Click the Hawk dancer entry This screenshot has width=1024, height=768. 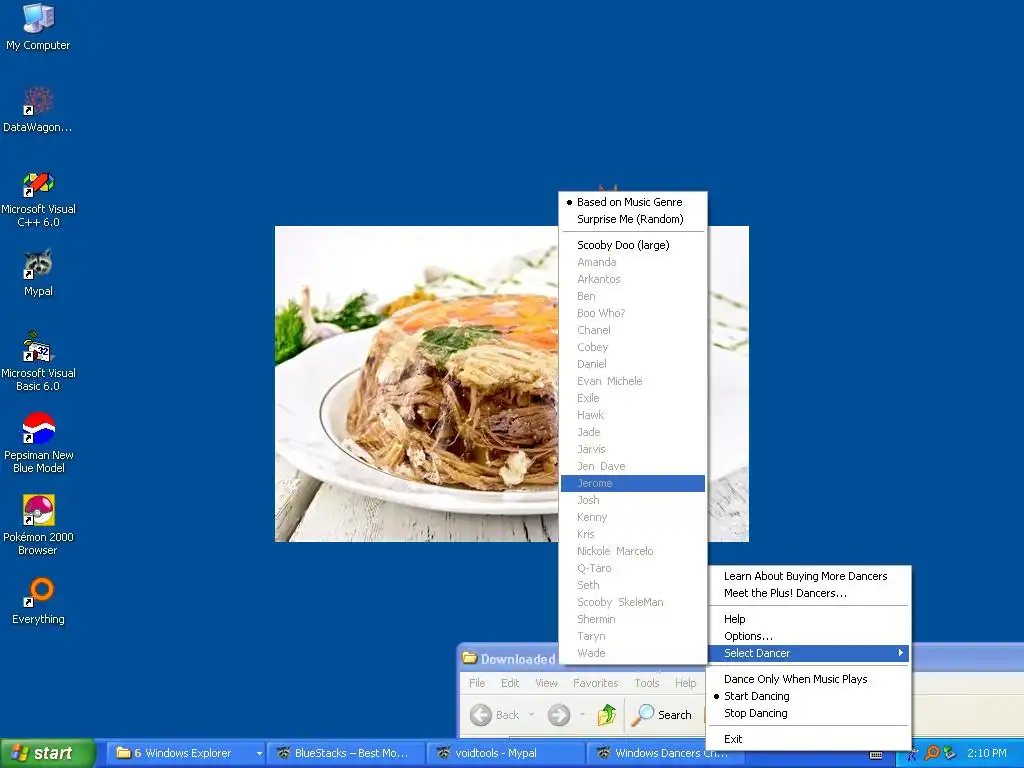tap(633, 415)
